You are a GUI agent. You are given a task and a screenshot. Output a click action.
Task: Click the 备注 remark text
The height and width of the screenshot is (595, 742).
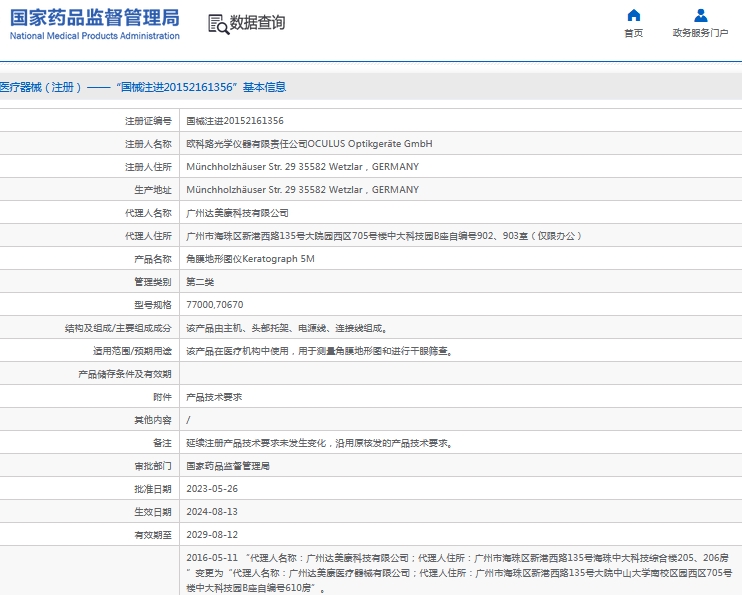click(319, 443)
